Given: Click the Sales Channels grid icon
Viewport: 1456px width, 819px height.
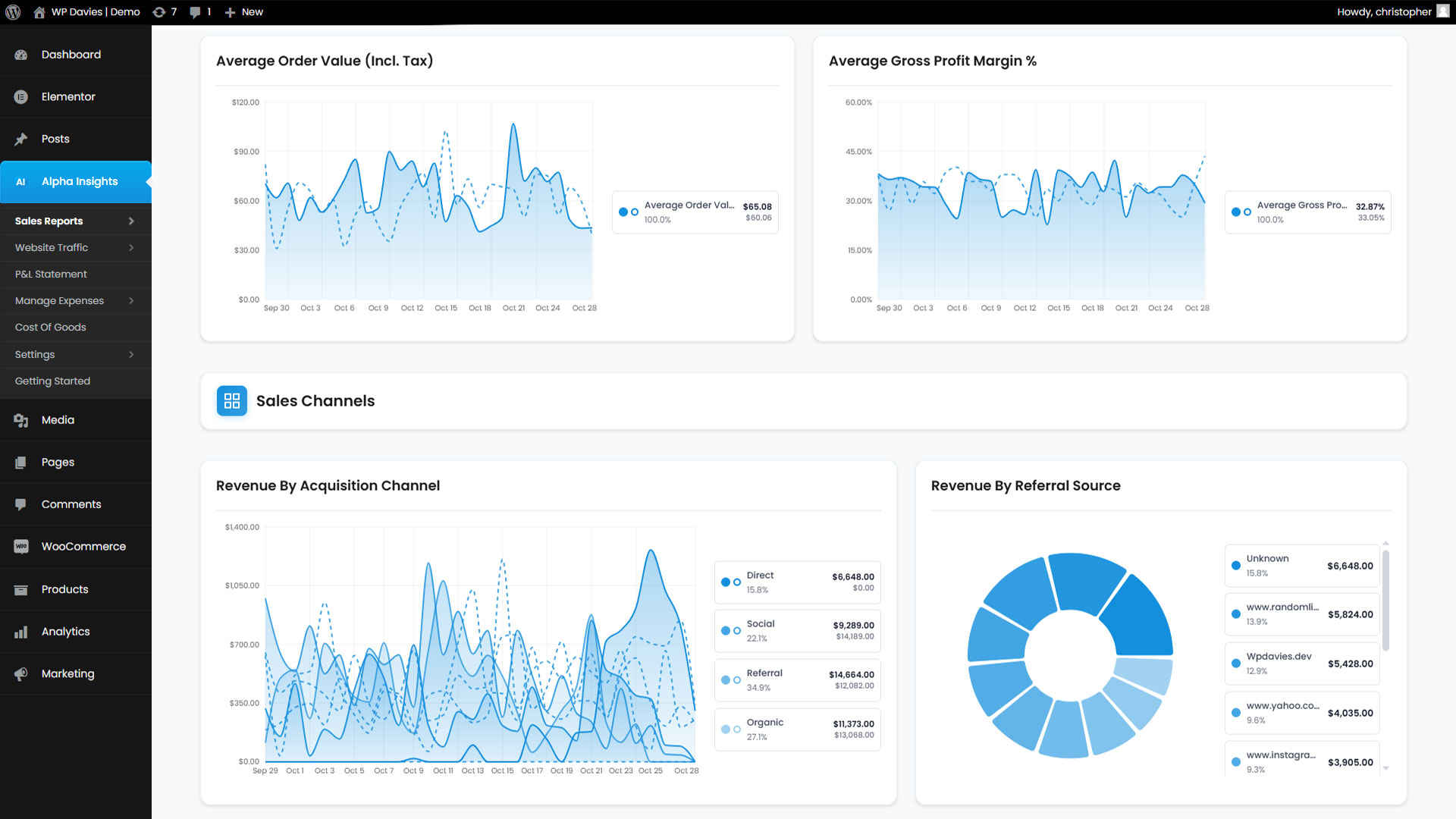Looking at the screenshot, I should click(x=232, y=401).
